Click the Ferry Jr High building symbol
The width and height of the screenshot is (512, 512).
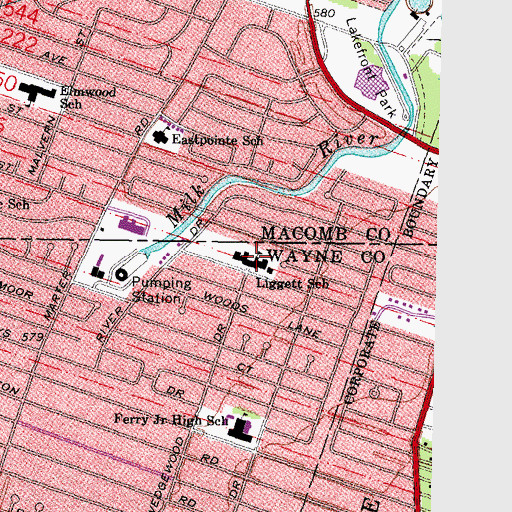241,430
